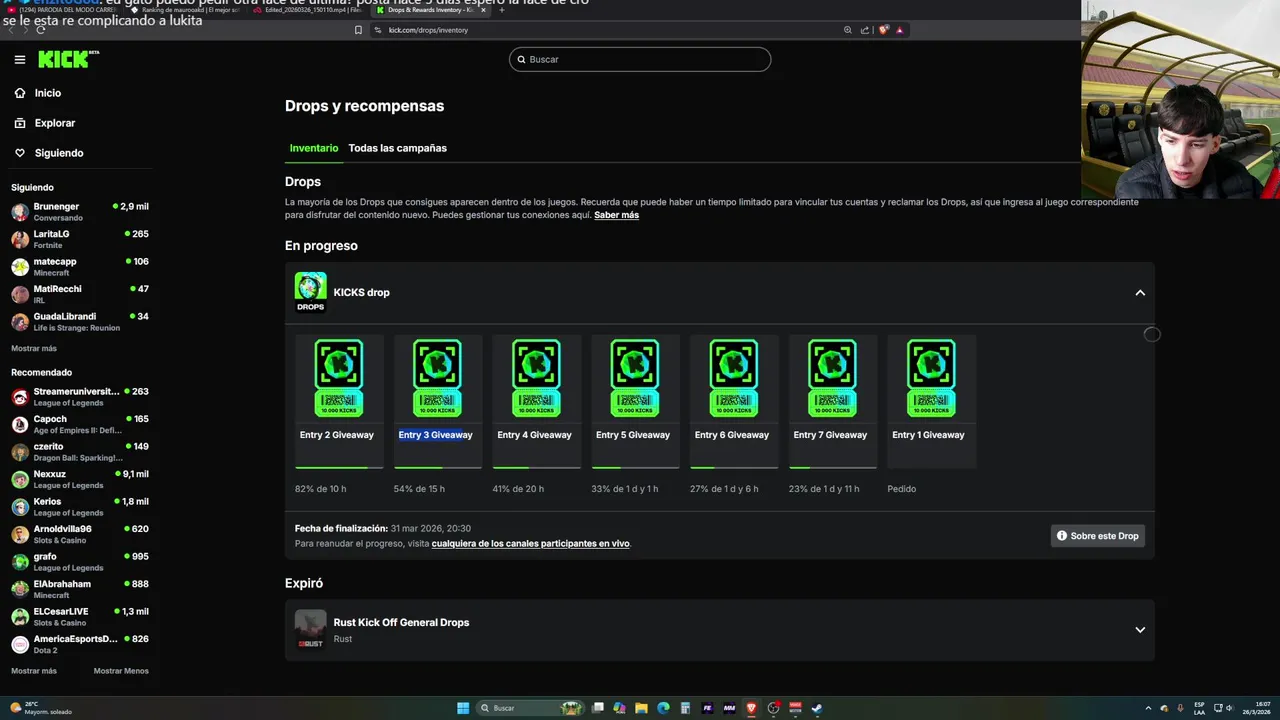Open Siguiendo in the sidebar
The width and height of the screenshot is (1280, 720).
[58, 153]
